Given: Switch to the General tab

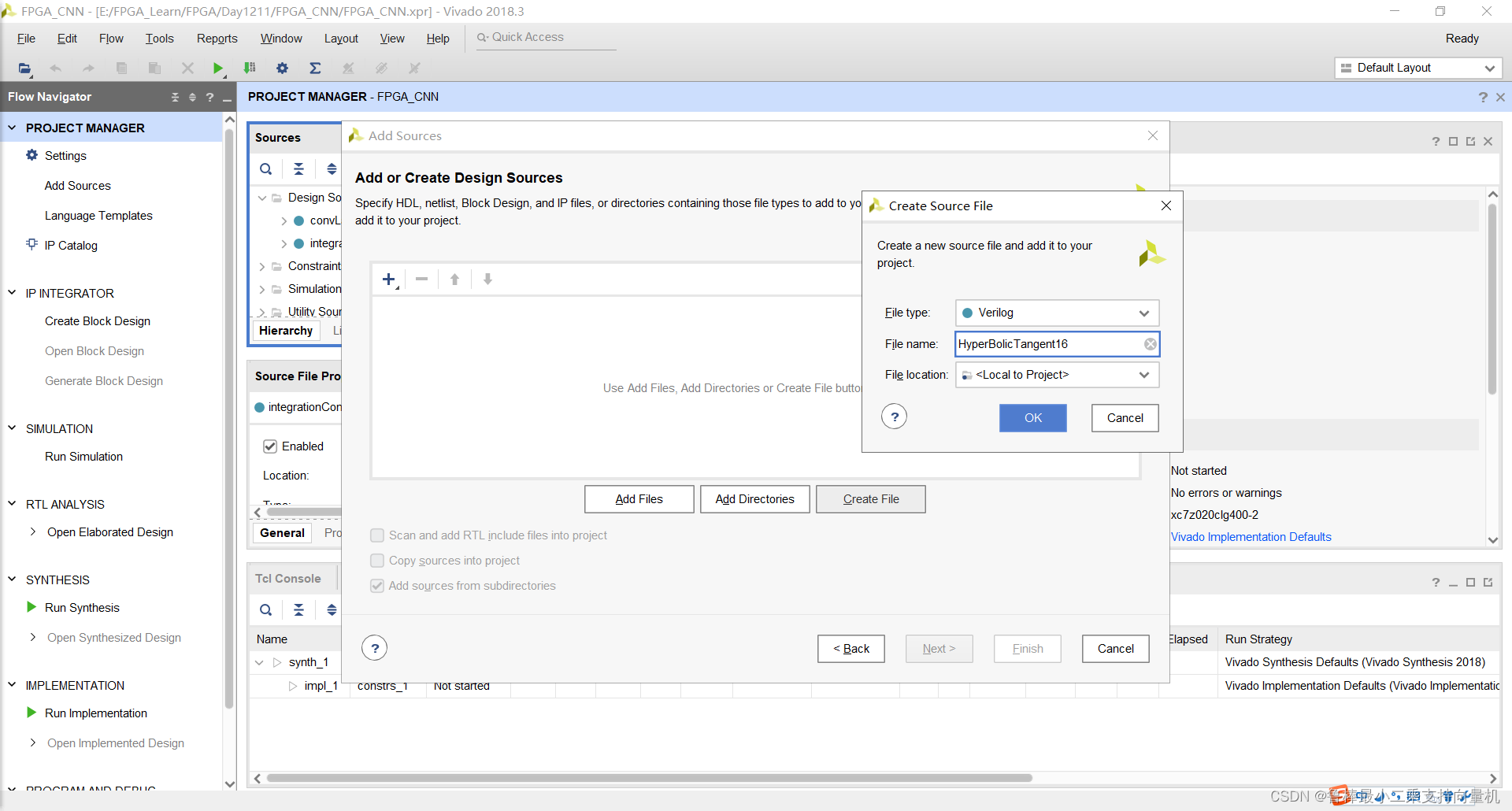Looking at the screenshot, I should click(282, 533).
